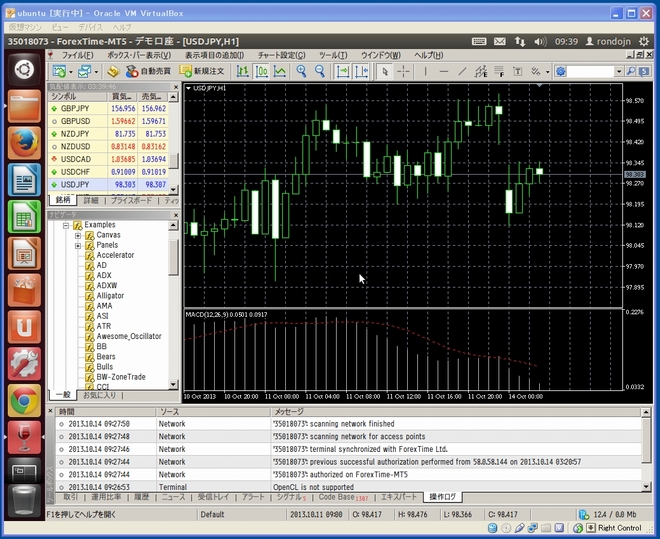Switch chart to candlestick mode
Viewport: 660px width, 539px height.
(261, 72)
